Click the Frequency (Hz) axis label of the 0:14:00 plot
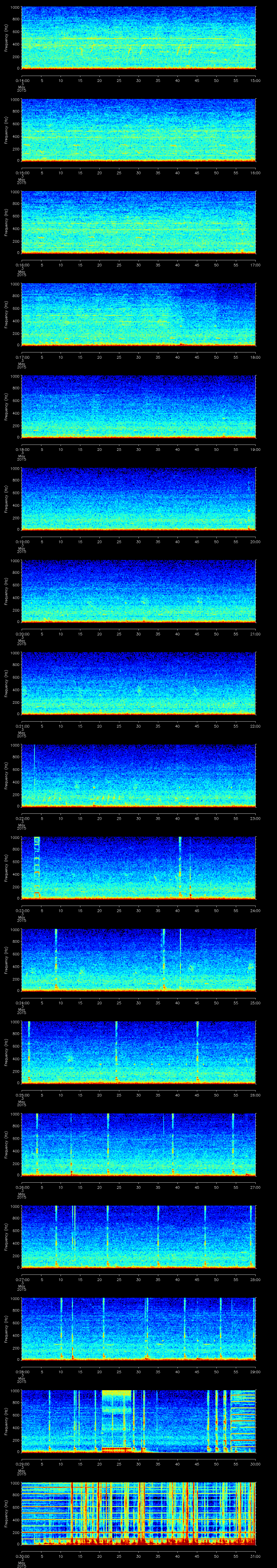The height and width of the screenshot is (1568, 277). 6,38
